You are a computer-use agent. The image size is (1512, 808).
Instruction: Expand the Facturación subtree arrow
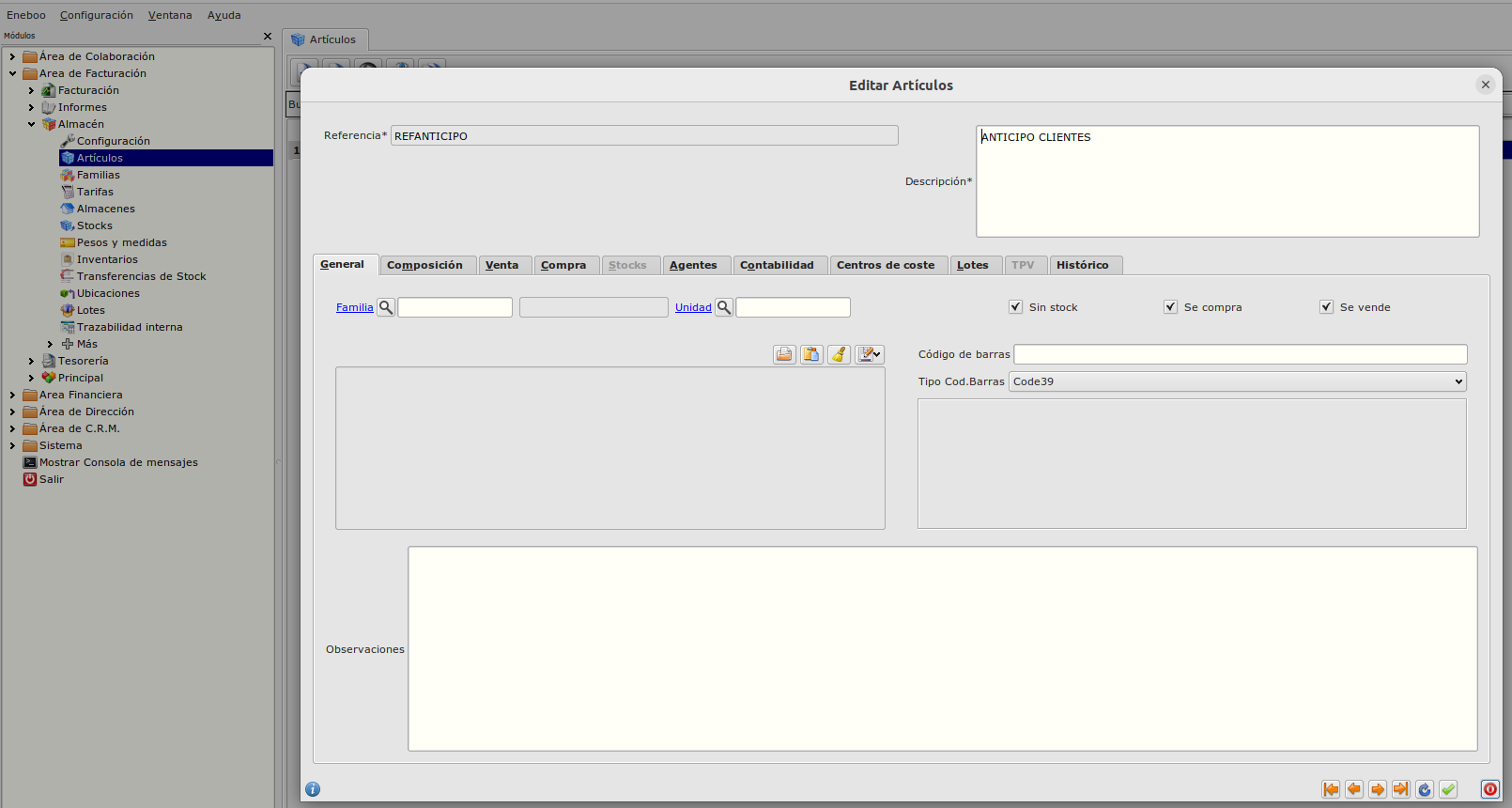(31, 90)
